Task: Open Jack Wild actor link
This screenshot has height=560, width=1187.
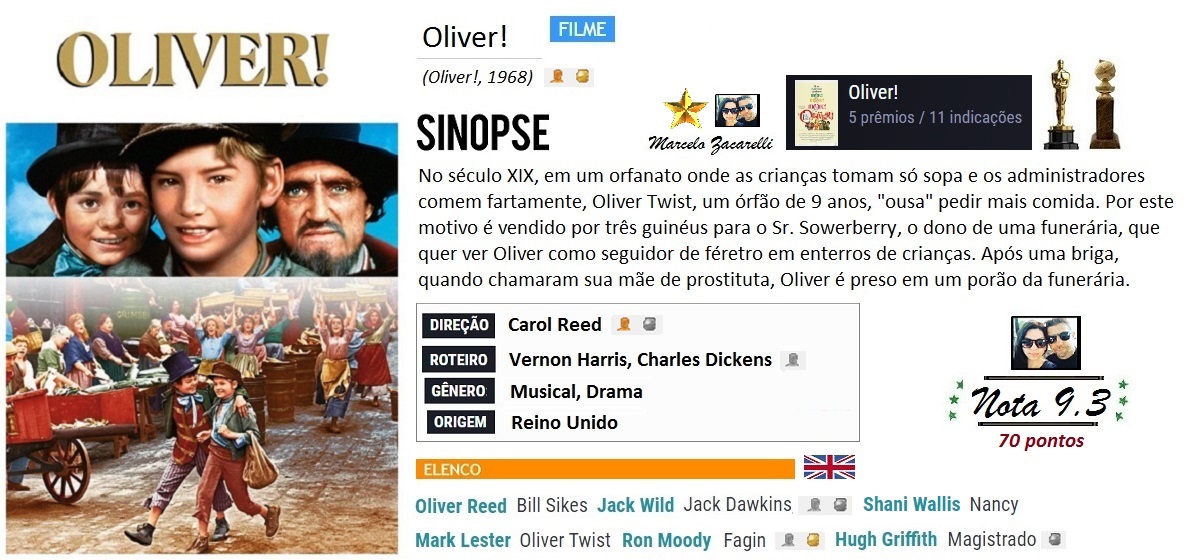Action: [x=635, y=505]
